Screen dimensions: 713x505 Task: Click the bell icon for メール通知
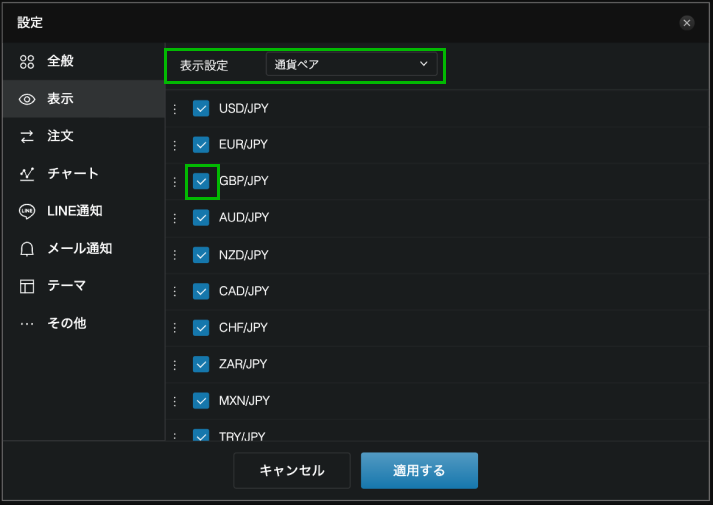[x=27, y=249]
